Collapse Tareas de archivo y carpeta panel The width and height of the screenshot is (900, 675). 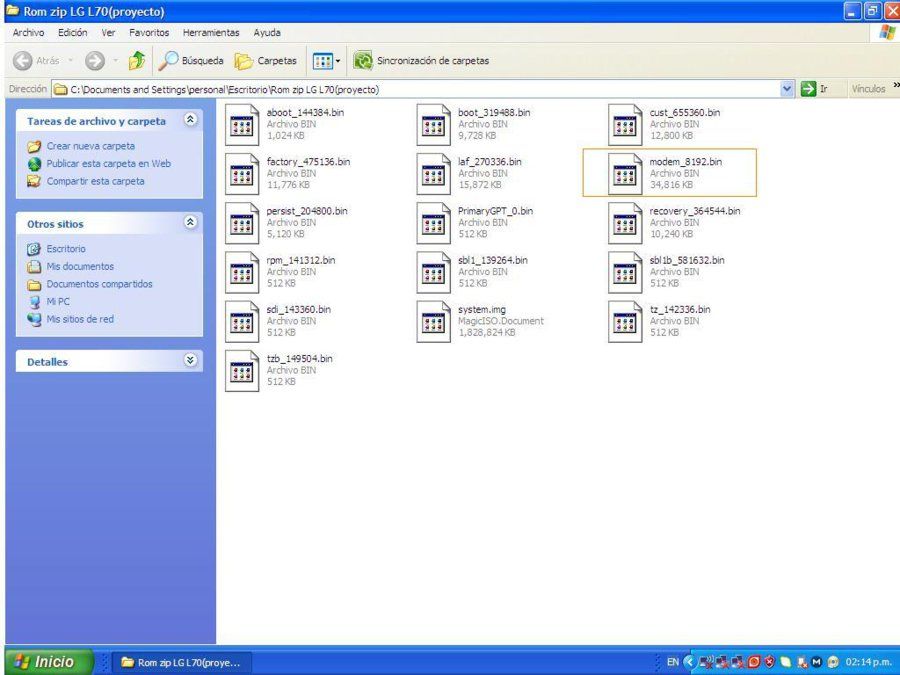tap(190, 119)
